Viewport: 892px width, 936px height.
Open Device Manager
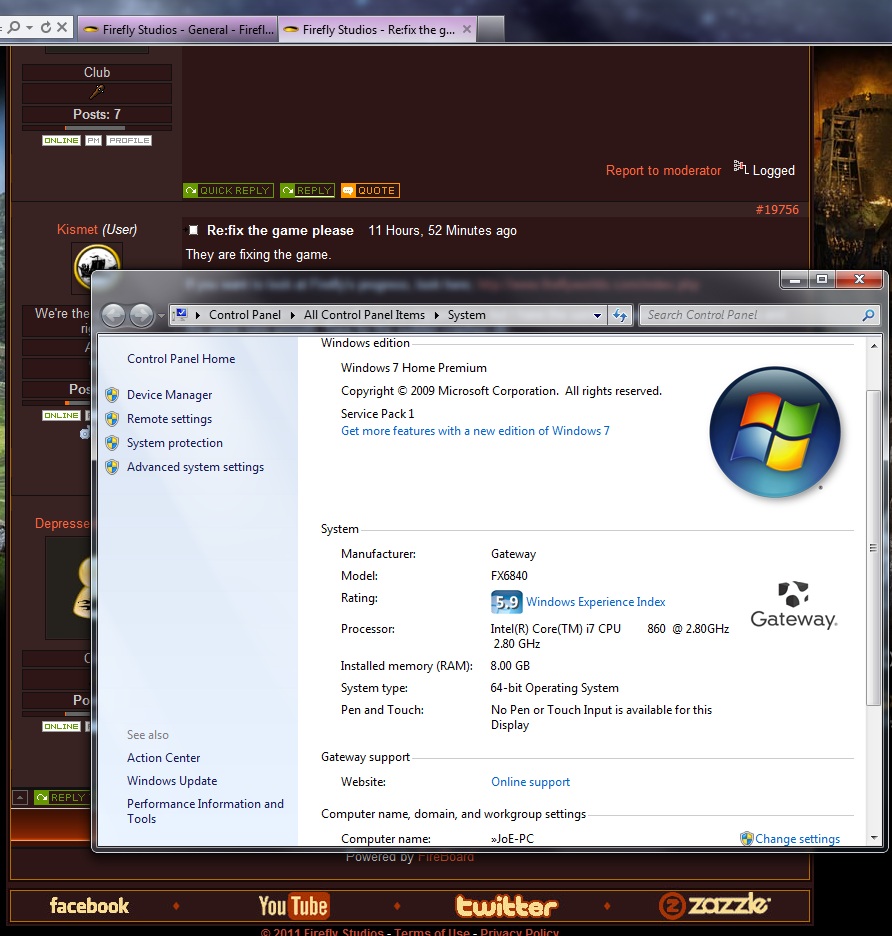tap(170, 395)
